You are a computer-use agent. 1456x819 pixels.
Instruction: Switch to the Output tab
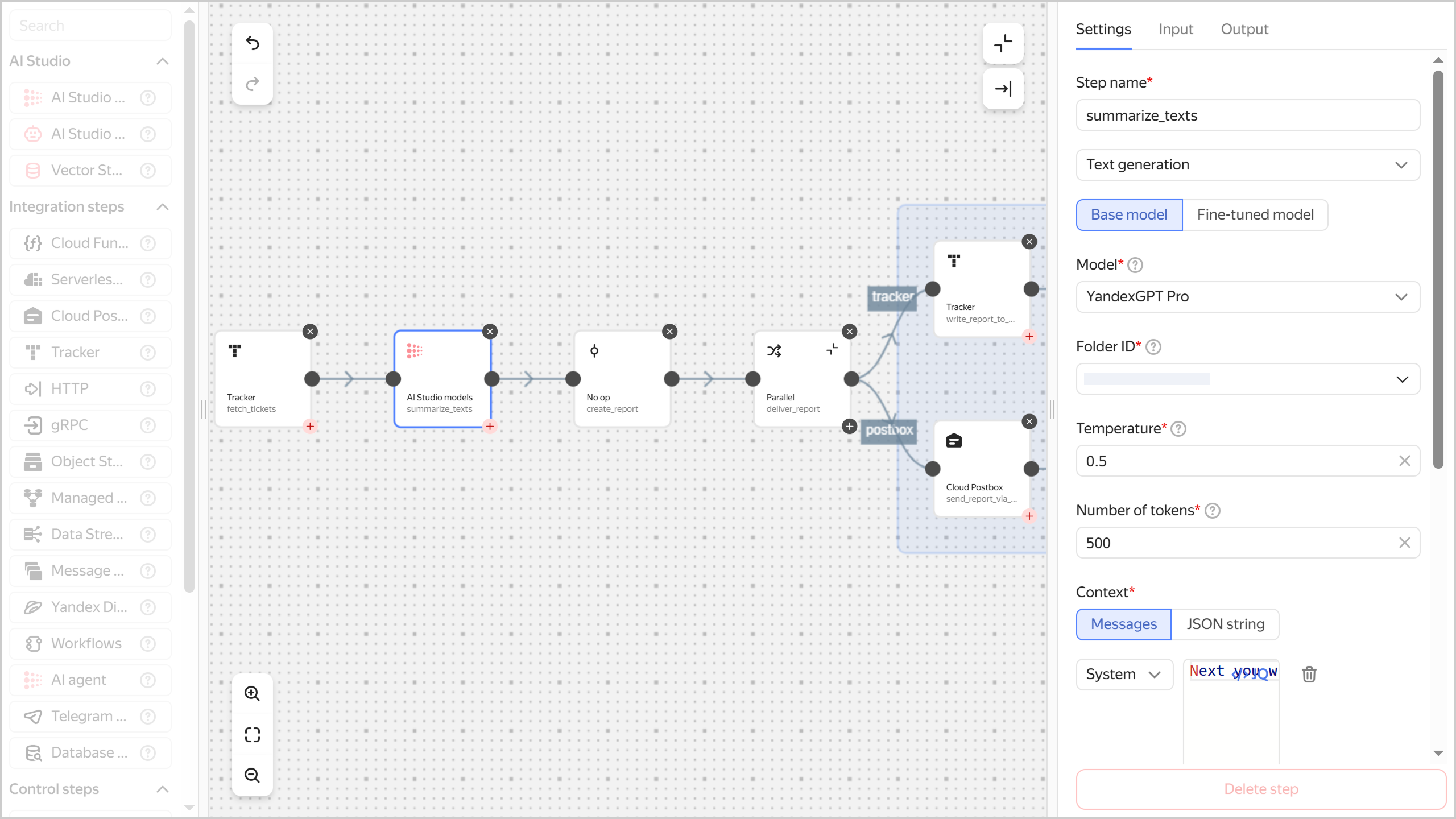click(x=1244, y=29)
